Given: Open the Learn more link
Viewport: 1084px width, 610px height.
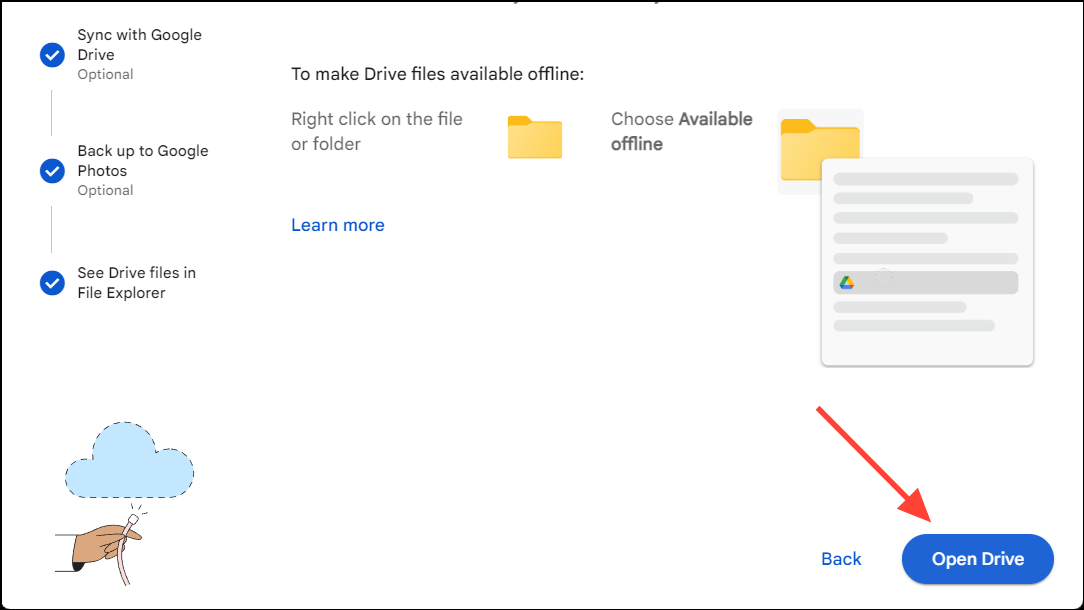Looking at the screenshot, I should click(337, 224).
